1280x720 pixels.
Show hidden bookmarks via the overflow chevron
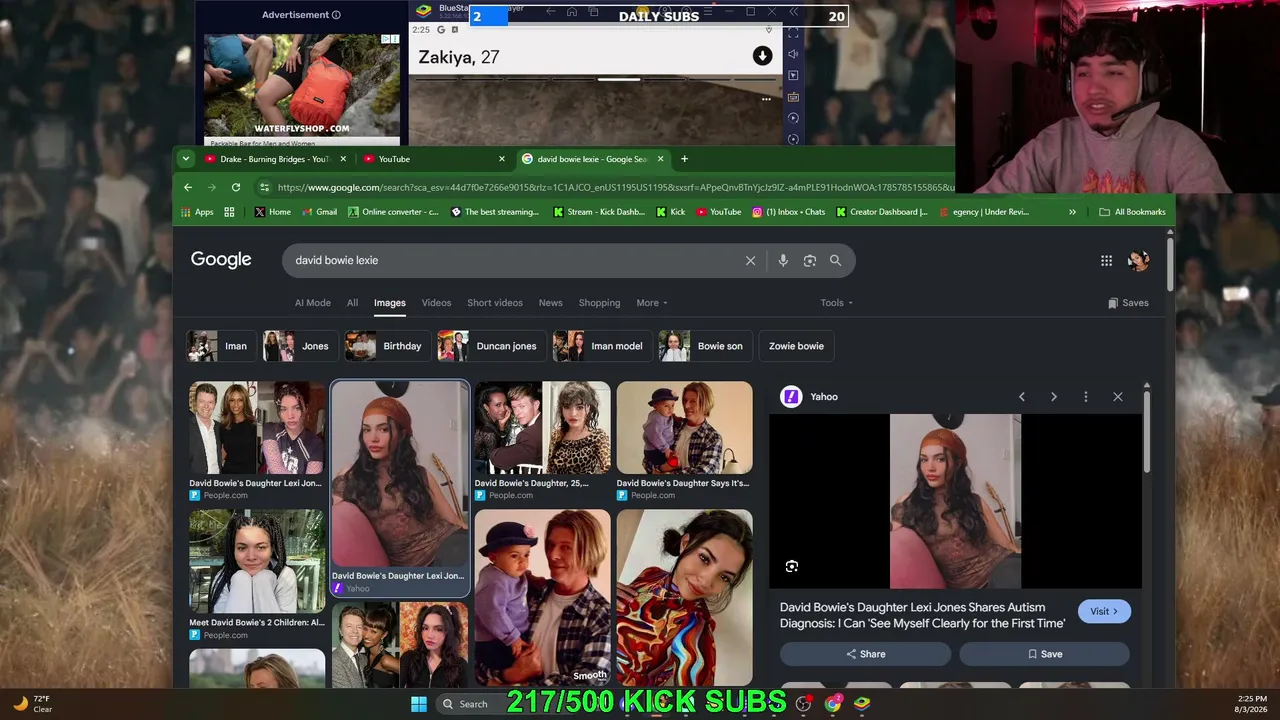click(1072, 212)
